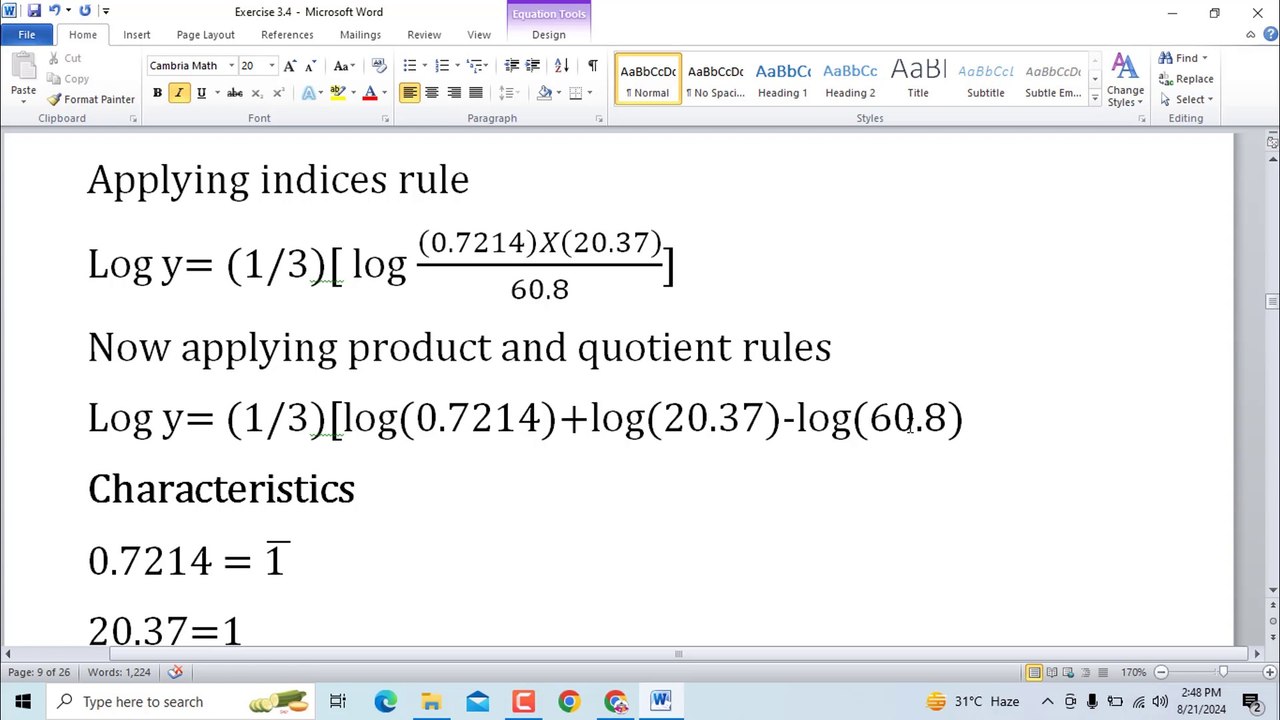Image resolution: width=1280 pixels, height=720 pixels.
Task: Open the font size dropdown
Action: click(271, 66)
